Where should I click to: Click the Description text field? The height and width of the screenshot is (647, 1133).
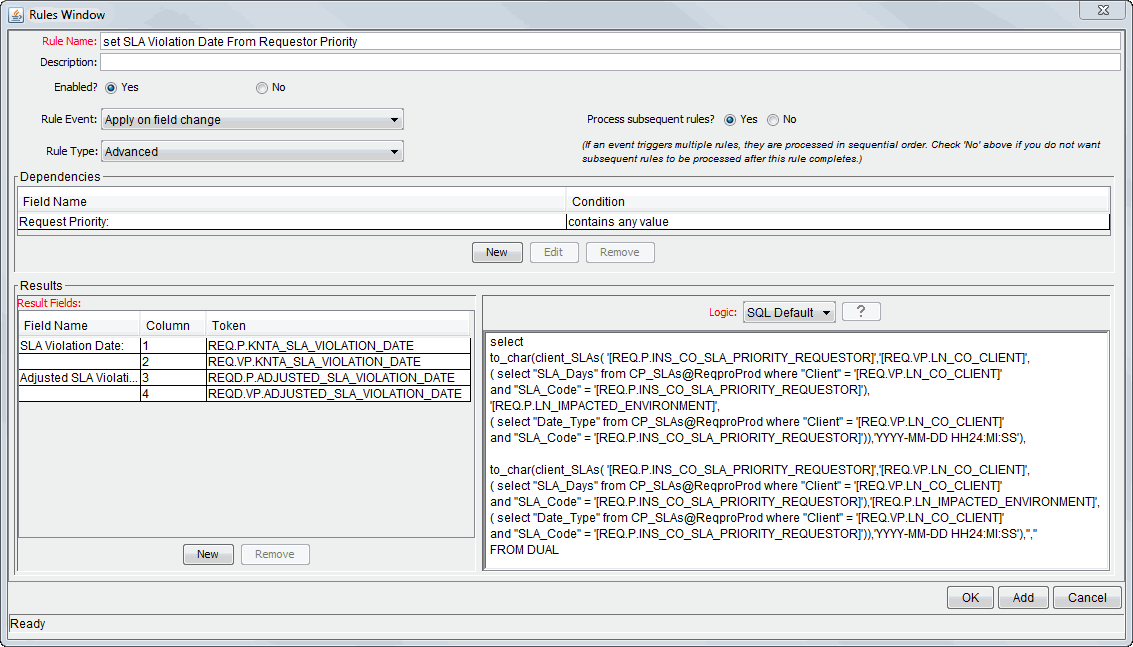pyautogui.click(x=610, y=63)
